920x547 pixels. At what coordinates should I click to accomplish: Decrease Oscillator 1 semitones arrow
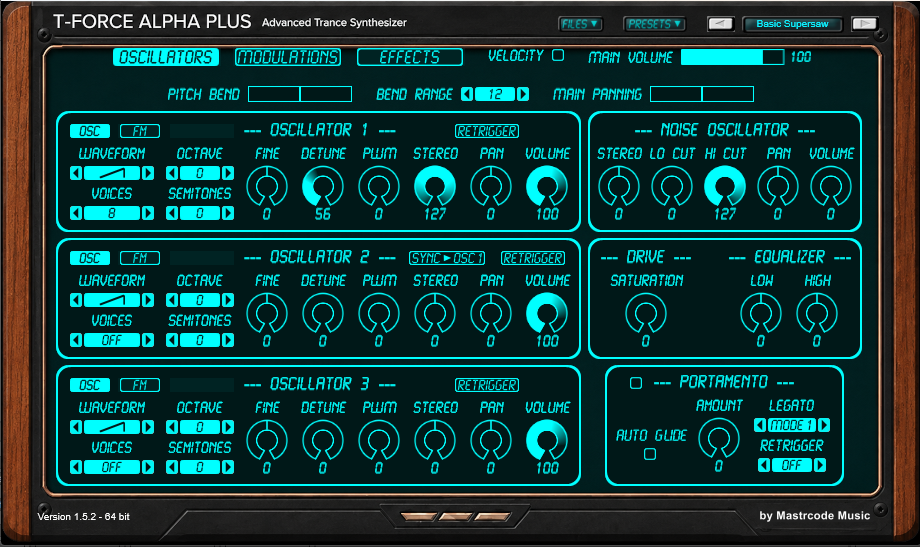[172, 213]
